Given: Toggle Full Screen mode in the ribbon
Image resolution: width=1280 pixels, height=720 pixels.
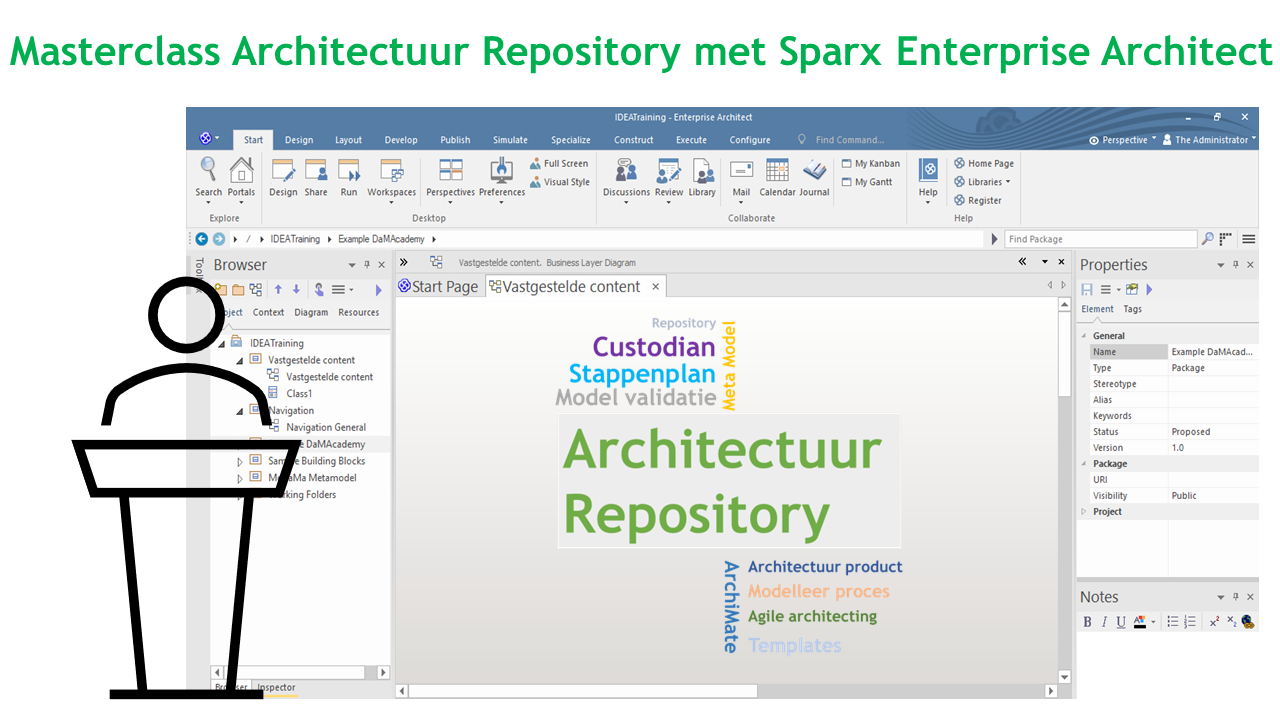Looking at the screenshot, I should 559,164.
